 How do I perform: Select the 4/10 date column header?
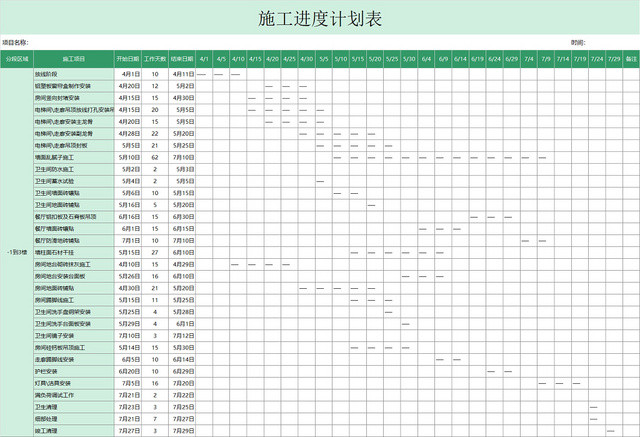coord(238,59)
